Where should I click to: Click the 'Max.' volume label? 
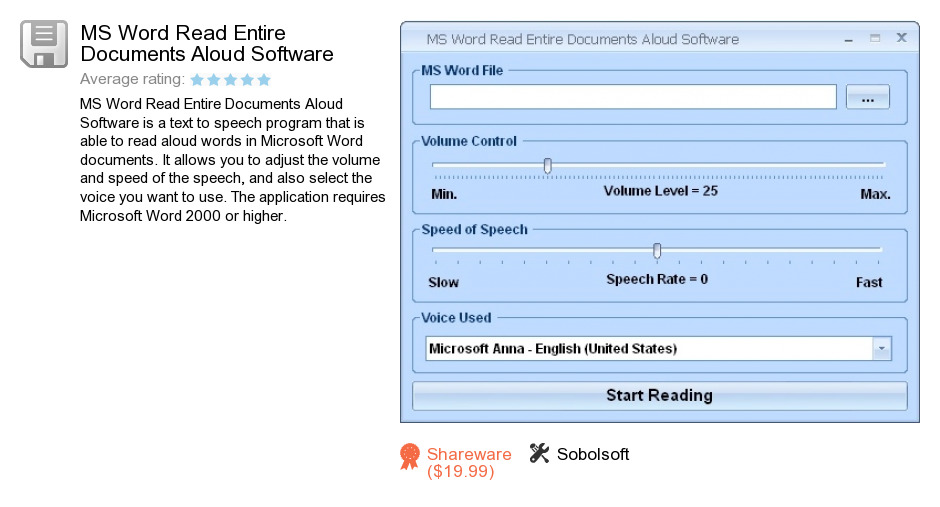pyautogui.click(x=875, y=194)
